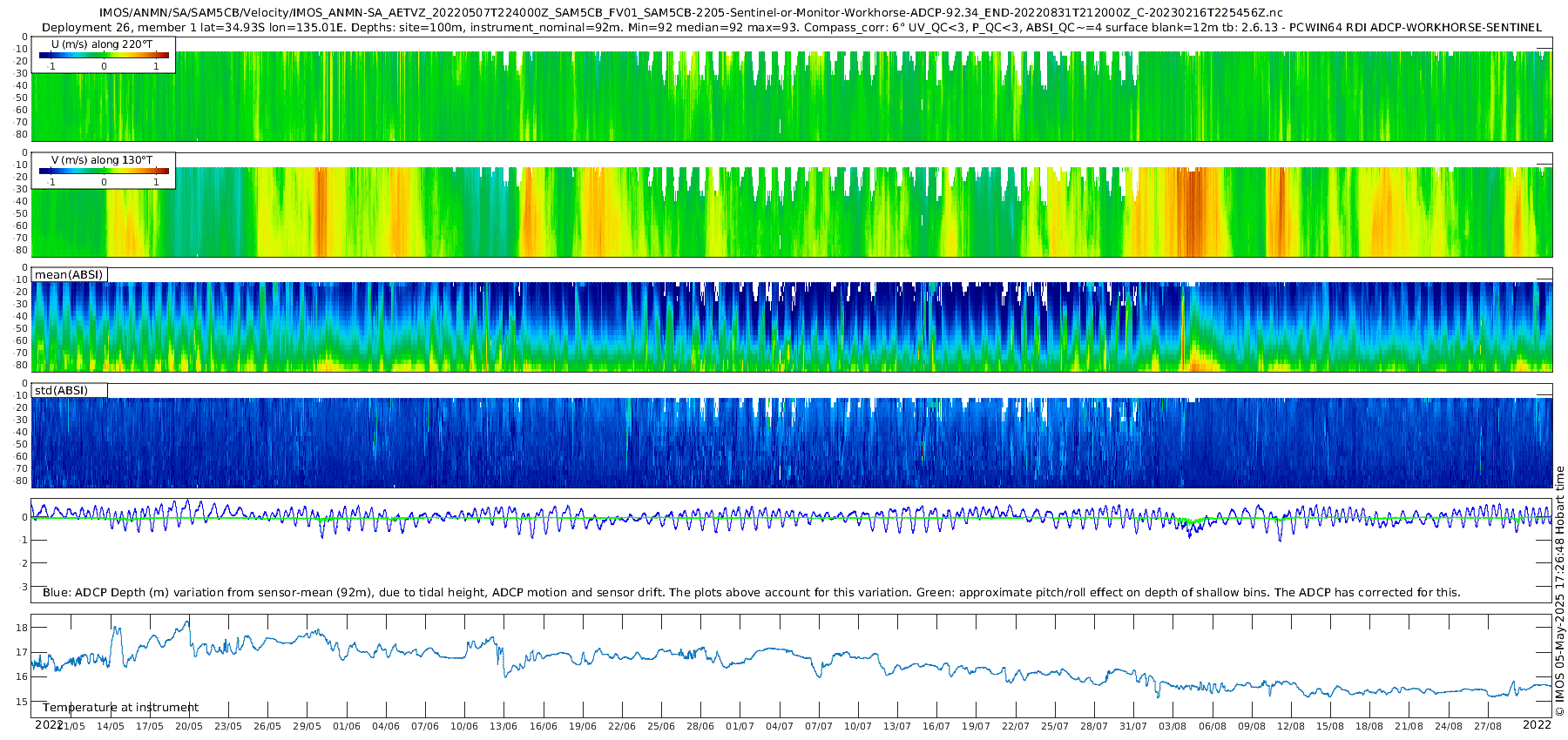Click the V velocity colorbar legend

click(x=104, y=171)
